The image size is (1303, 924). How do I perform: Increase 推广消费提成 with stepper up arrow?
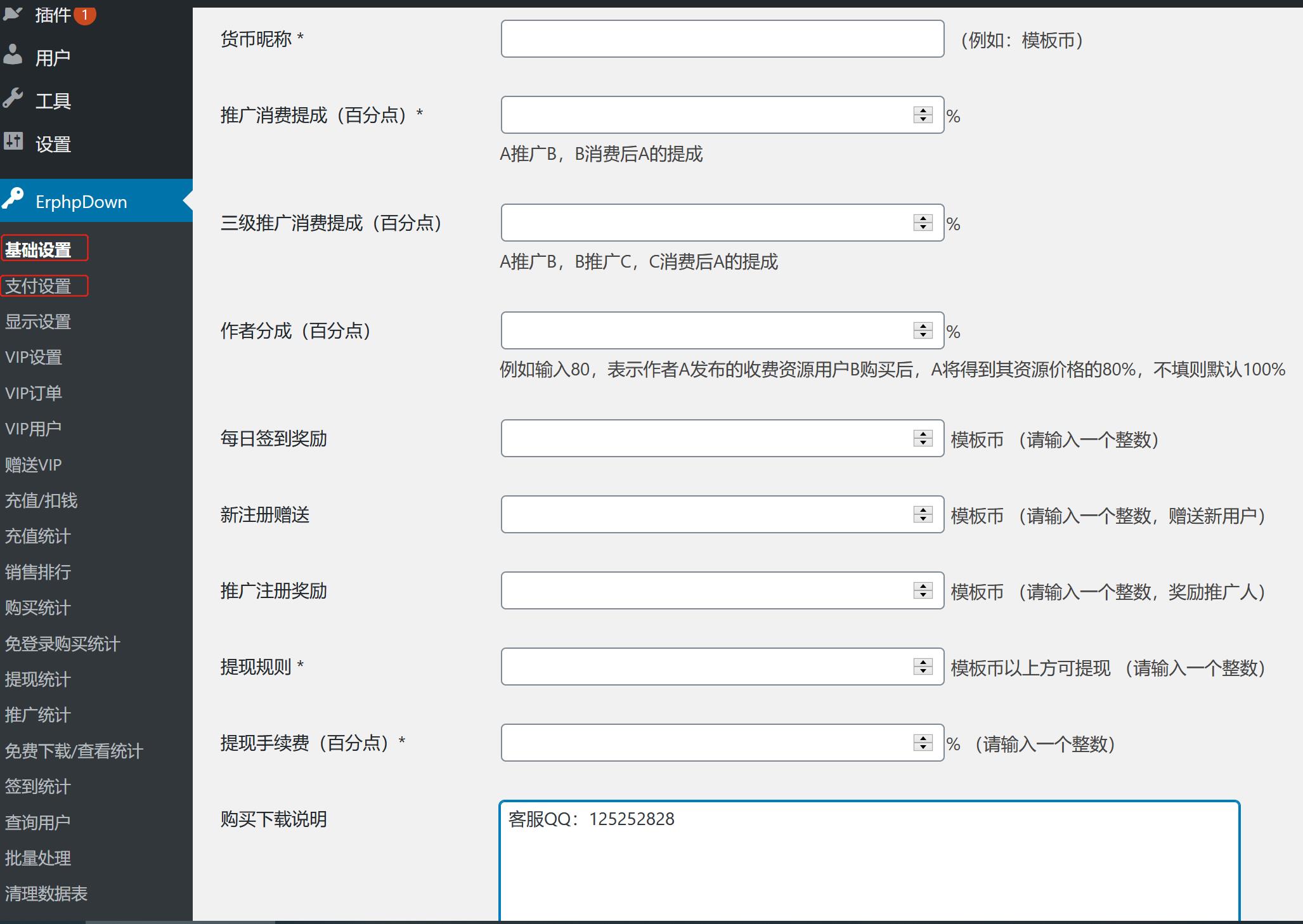pos(923,110)
